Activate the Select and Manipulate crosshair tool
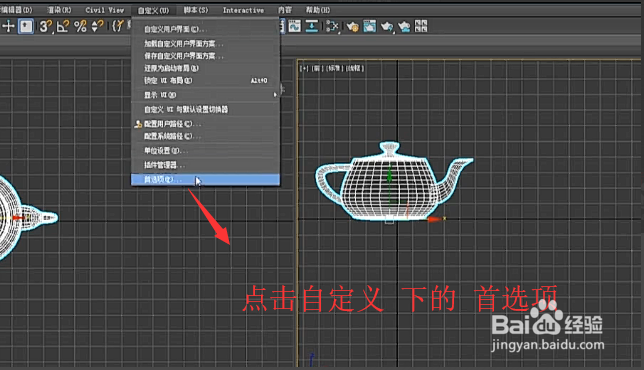Screen dimensions: 644x370 pos(8,26)
